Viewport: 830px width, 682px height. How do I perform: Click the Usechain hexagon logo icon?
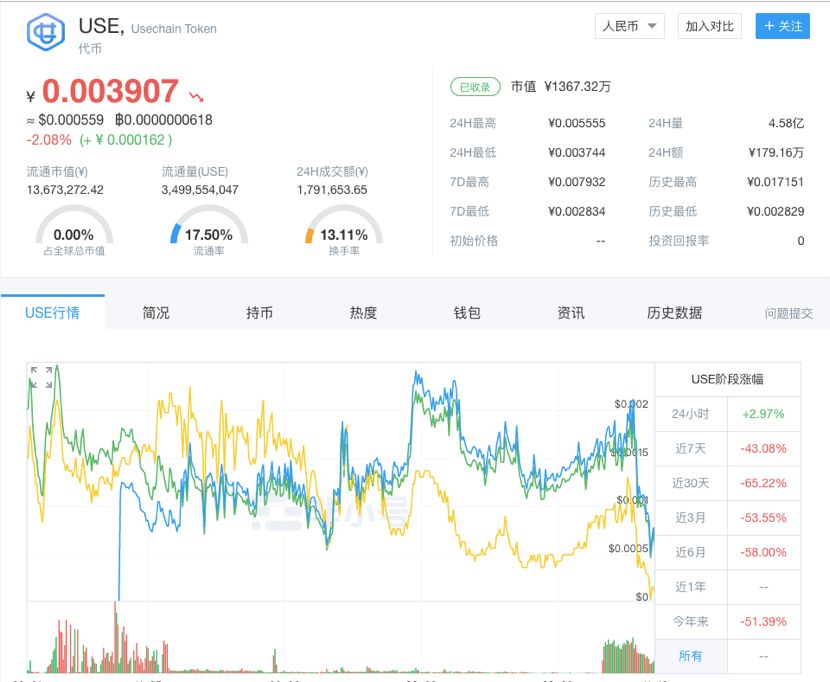point(46,32)
